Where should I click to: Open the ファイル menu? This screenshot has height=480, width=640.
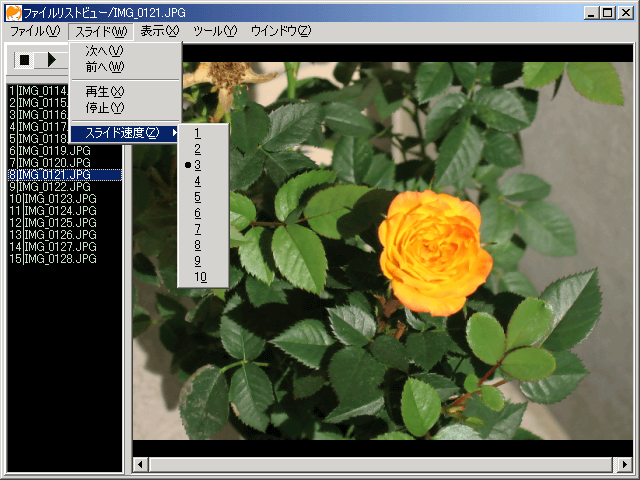pos(35,31)
